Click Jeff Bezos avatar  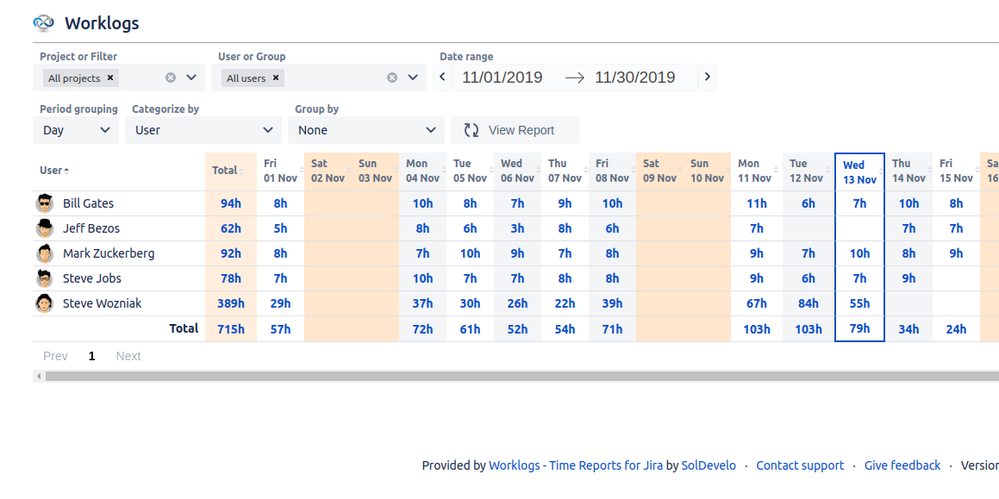(x=43, y=228)
